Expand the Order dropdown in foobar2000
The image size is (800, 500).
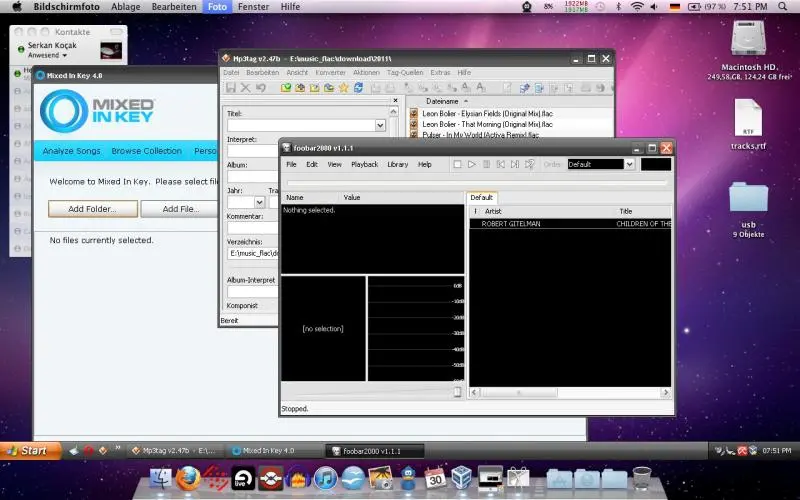(630, 164)
